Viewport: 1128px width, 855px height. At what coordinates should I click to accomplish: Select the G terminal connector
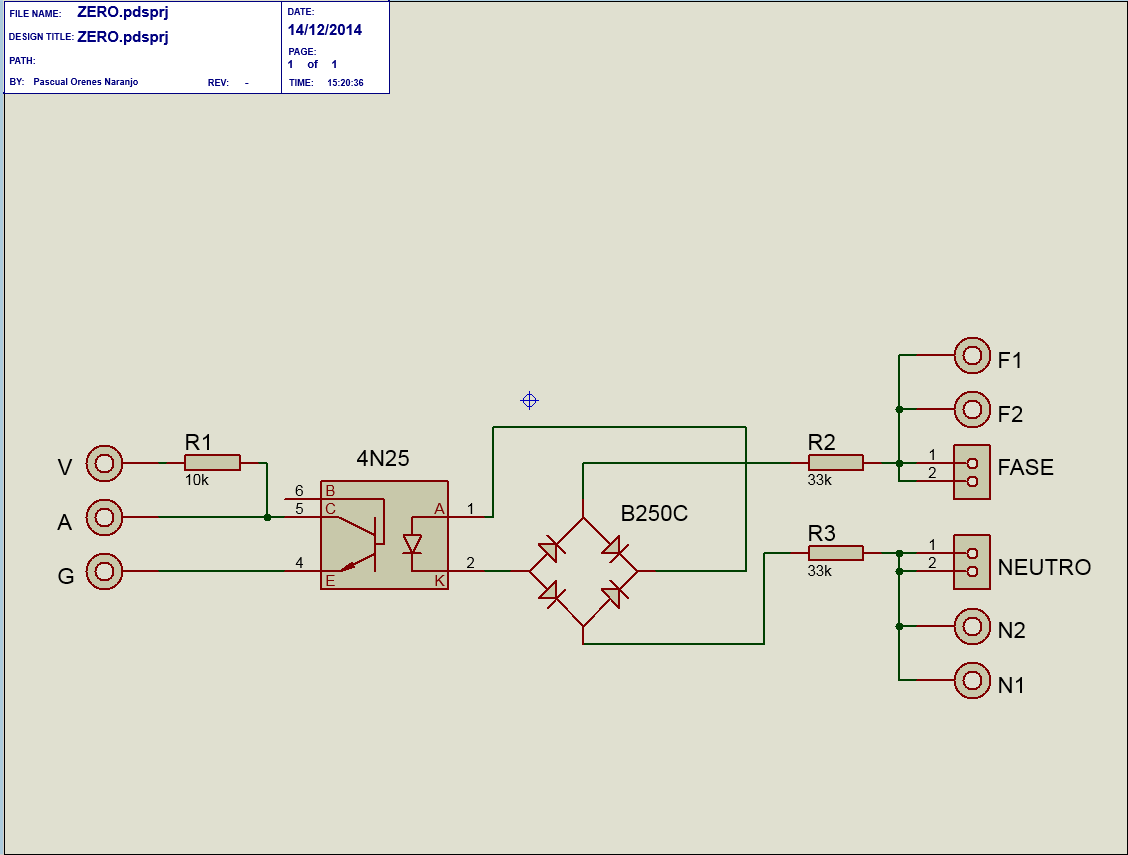(x=104, y=571)
